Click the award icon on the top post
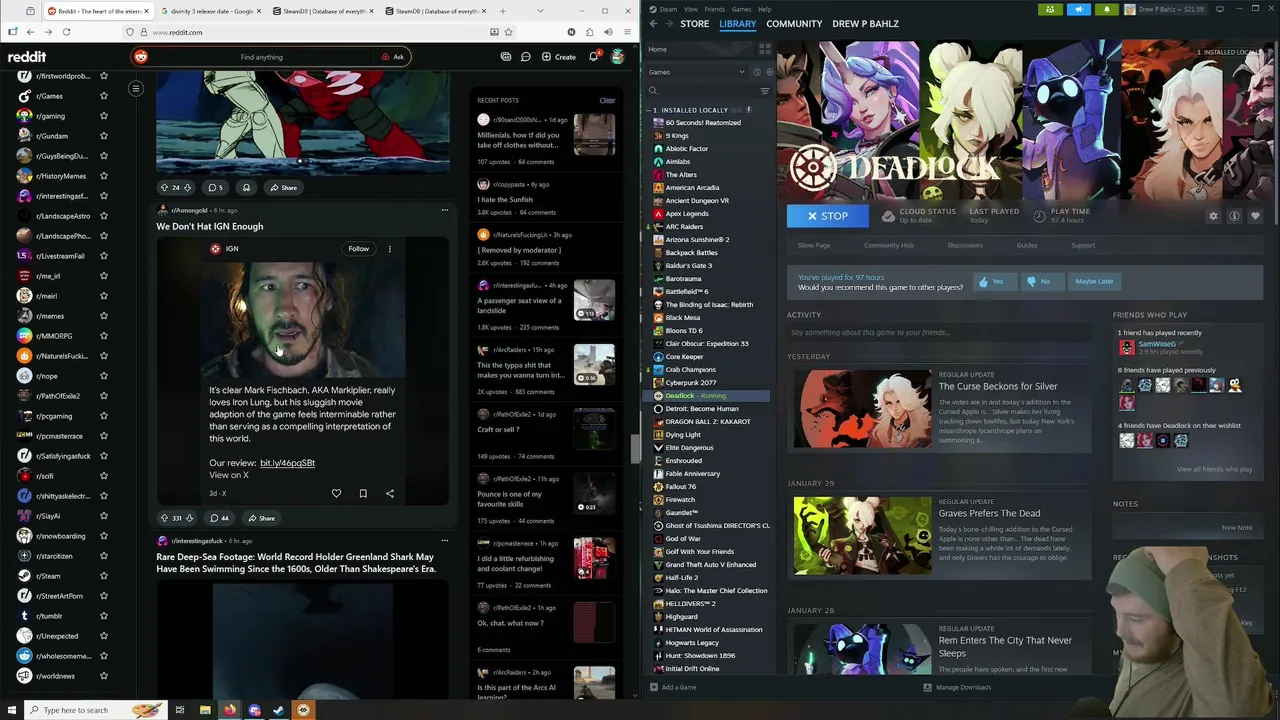 coord(246,187)
